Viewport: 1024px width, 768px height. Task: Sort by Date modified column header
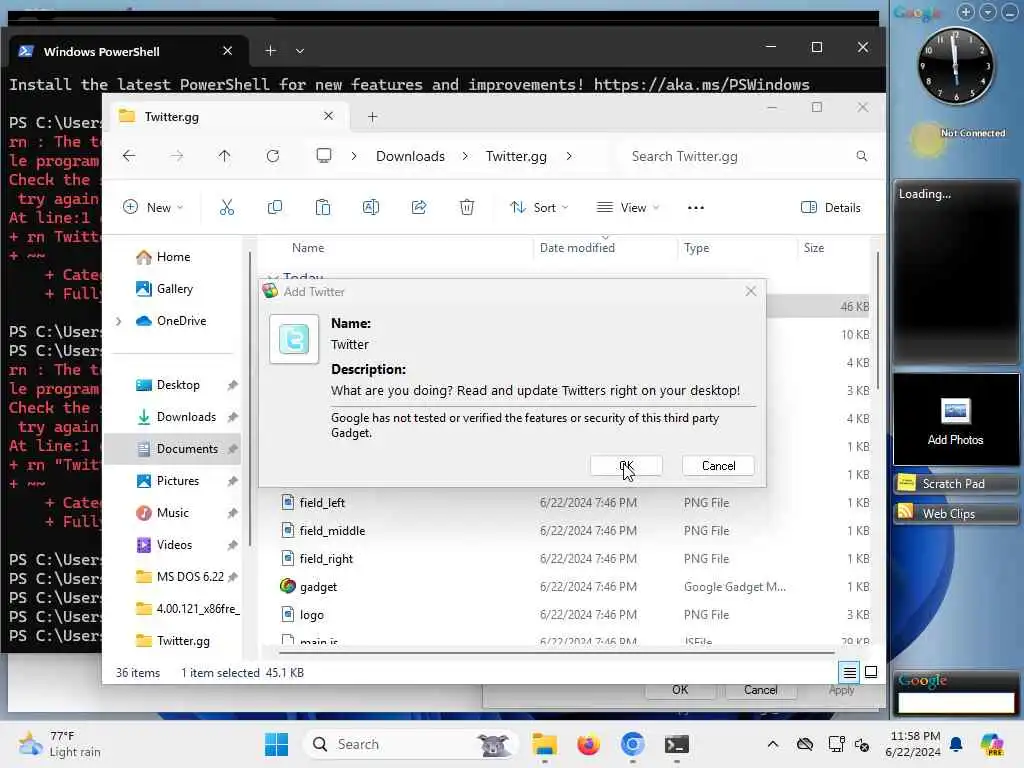[577, 248]
